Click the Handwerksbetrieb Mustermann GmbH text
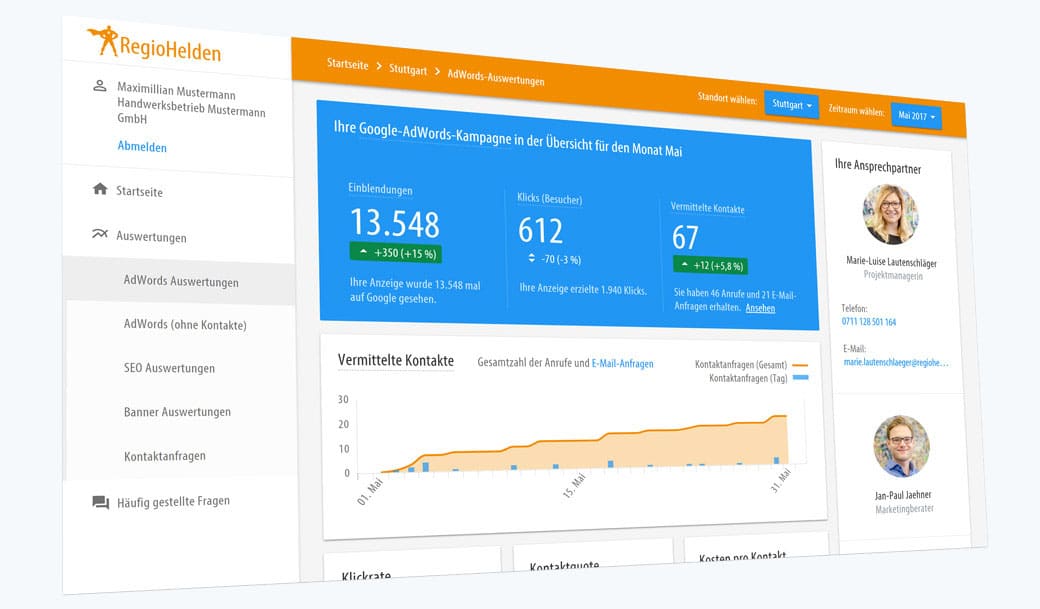 [x=191, y=111]
